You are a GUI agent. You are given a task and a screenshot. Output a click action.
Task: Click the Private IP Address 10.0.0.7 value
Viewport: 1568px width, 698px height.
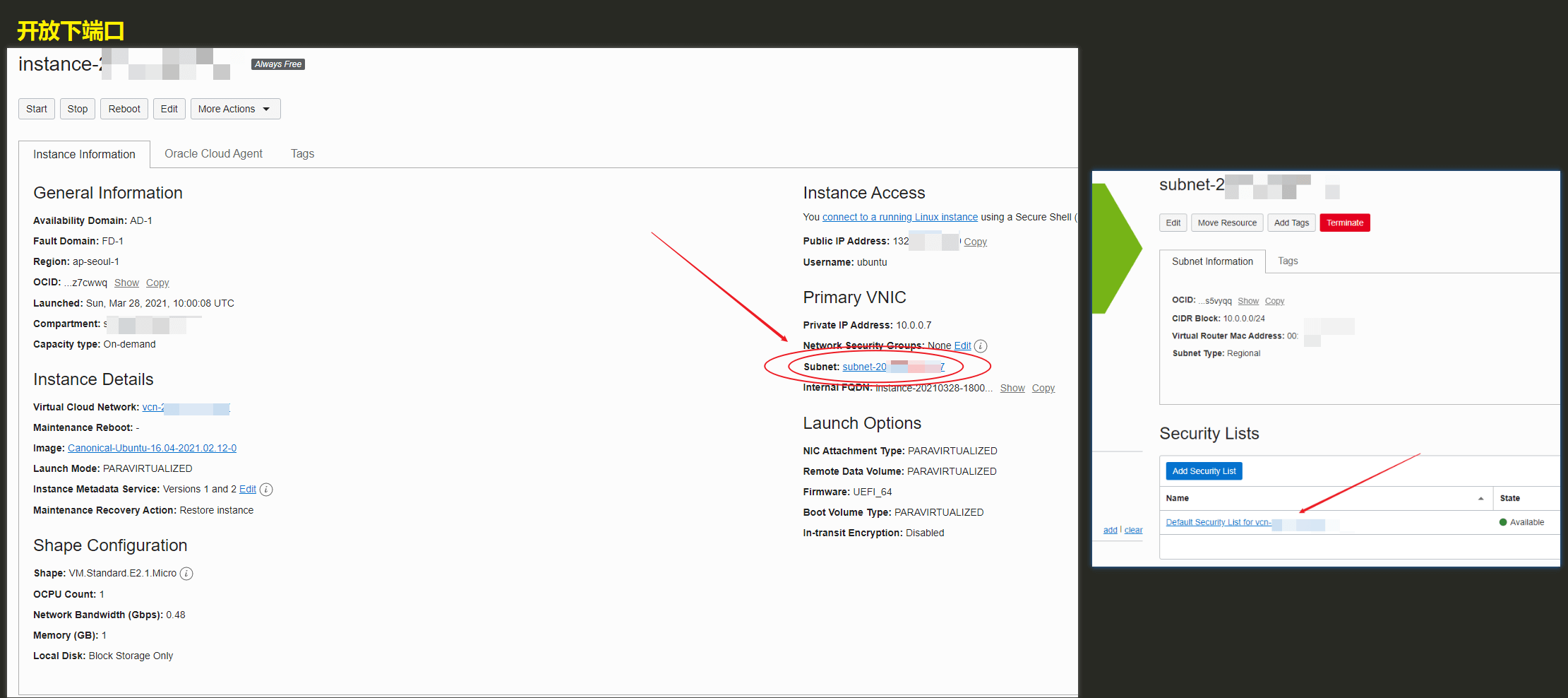(x=914, y=326)
